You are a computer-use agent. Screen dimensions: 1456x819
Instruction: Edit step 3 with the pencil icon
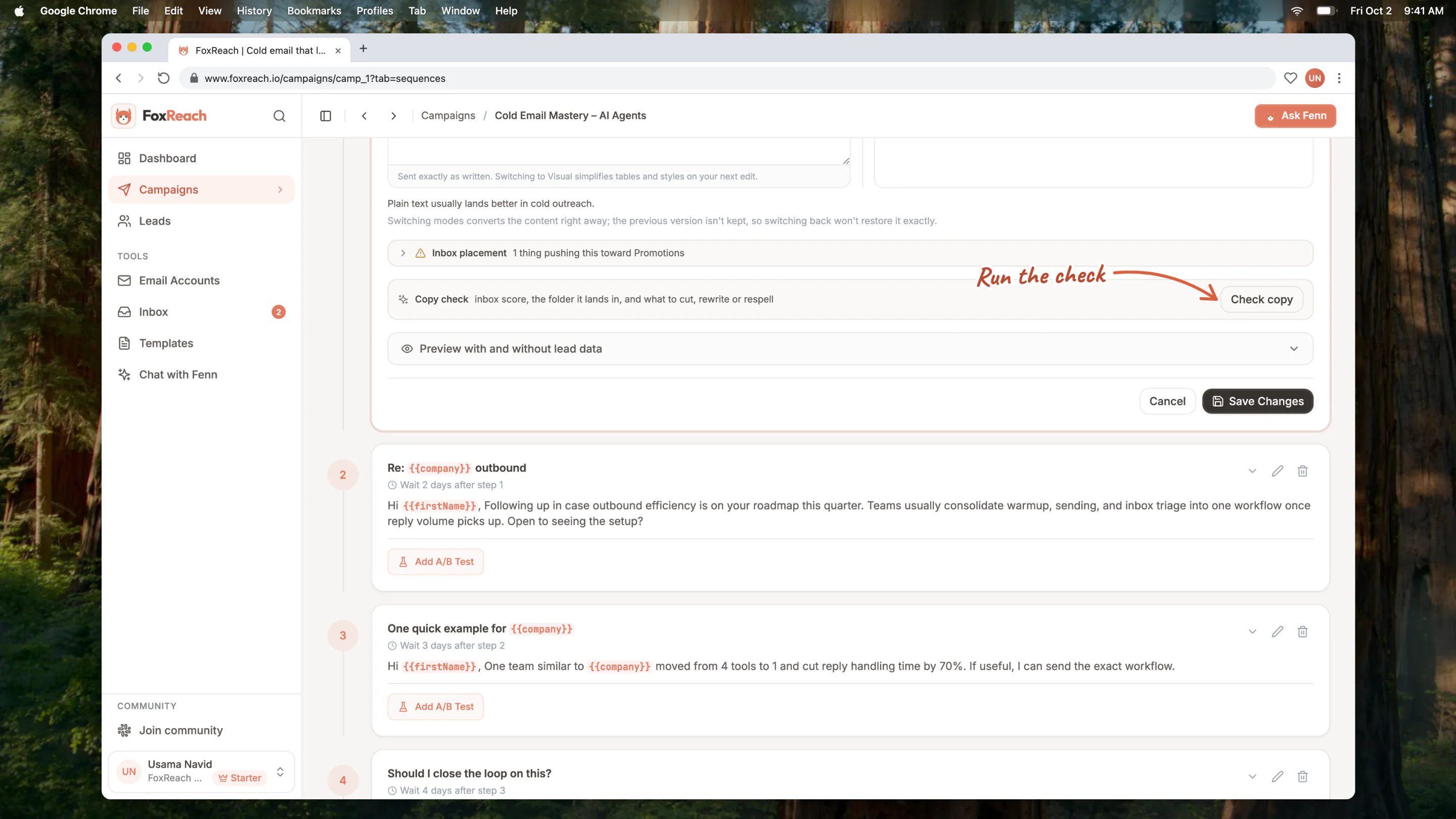pos(1278,631)
